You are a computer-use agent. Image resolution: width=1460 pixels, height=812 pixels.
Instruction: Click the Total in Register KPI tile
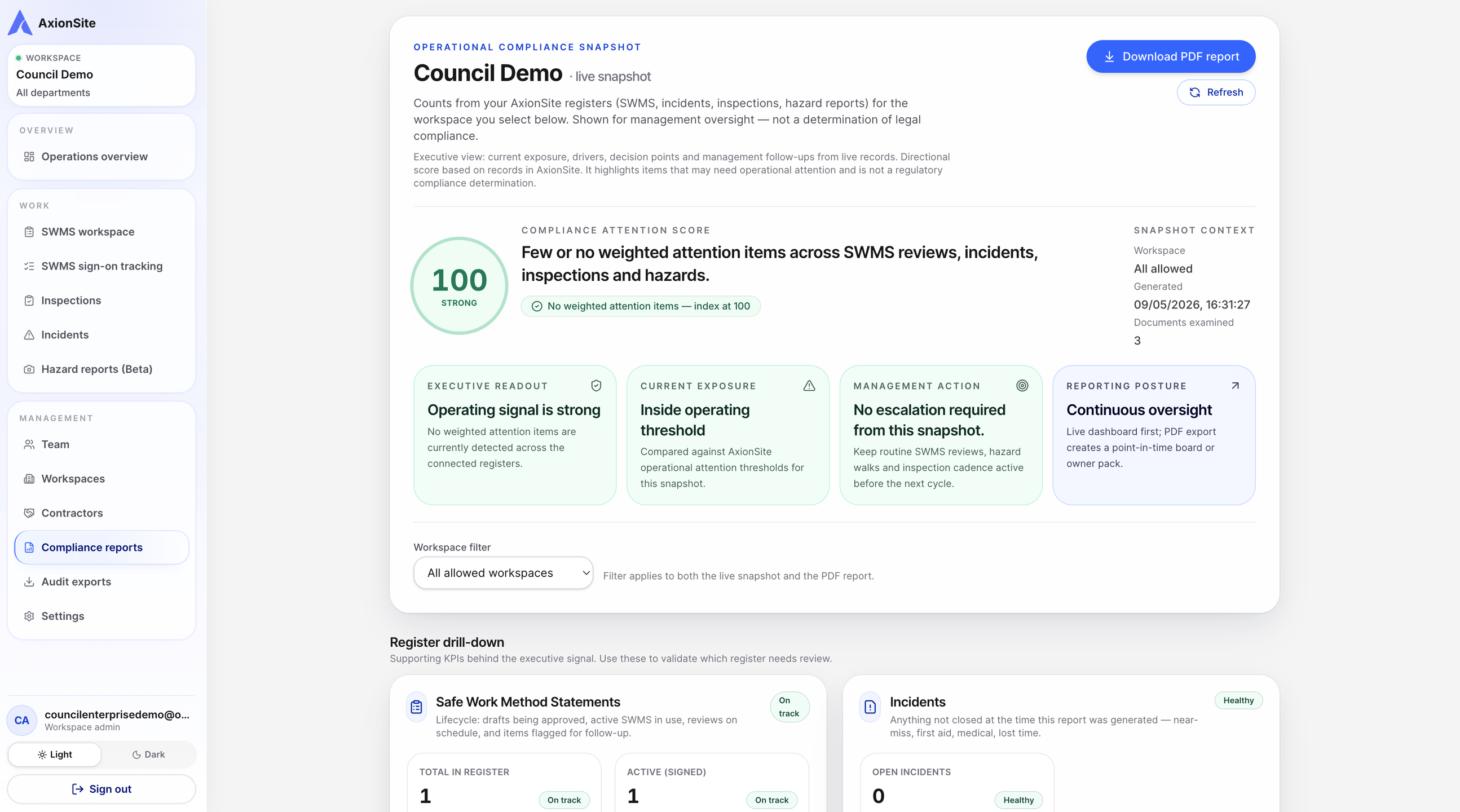point(504,783)
